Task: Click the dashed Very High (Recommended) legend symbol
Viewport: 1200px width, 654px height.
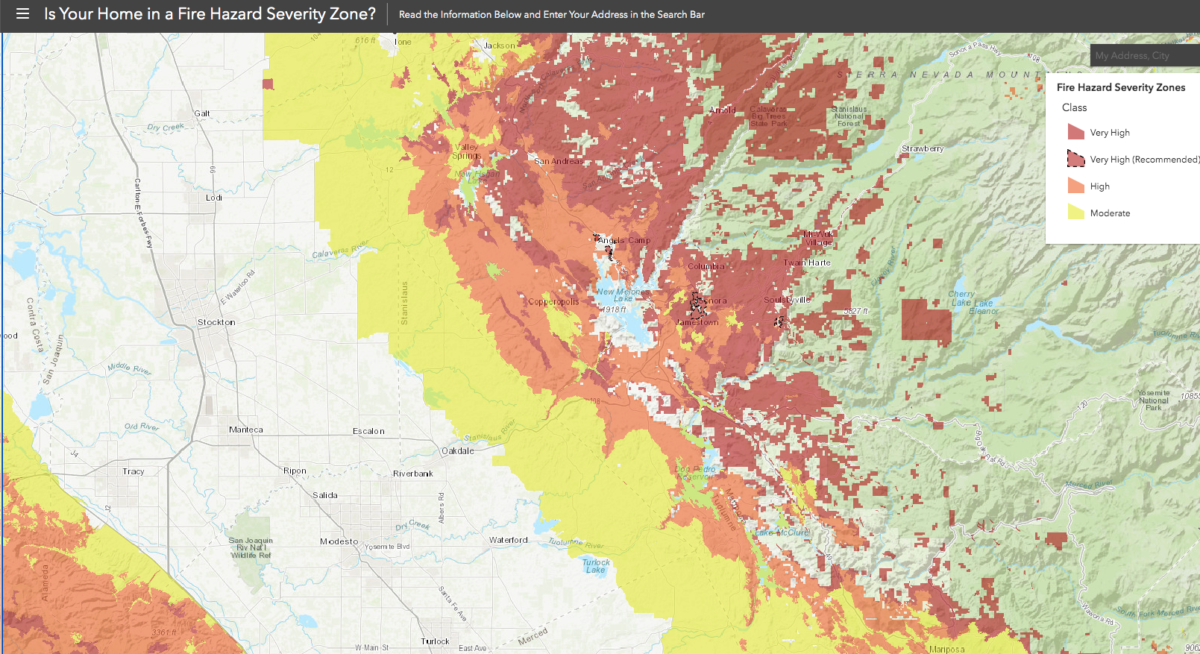Action: [1078, 158]
